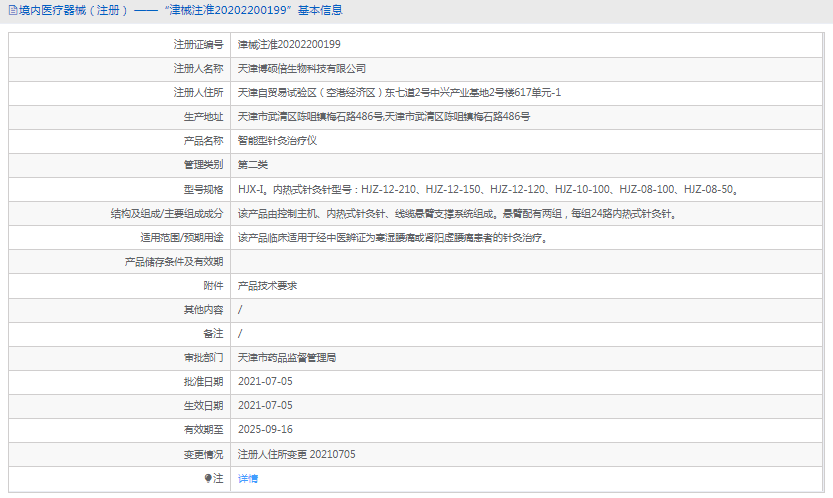Click the slash value in 备注 row
Image resolution: width=833 pixels, height=498 pixels.
point(240,333)
